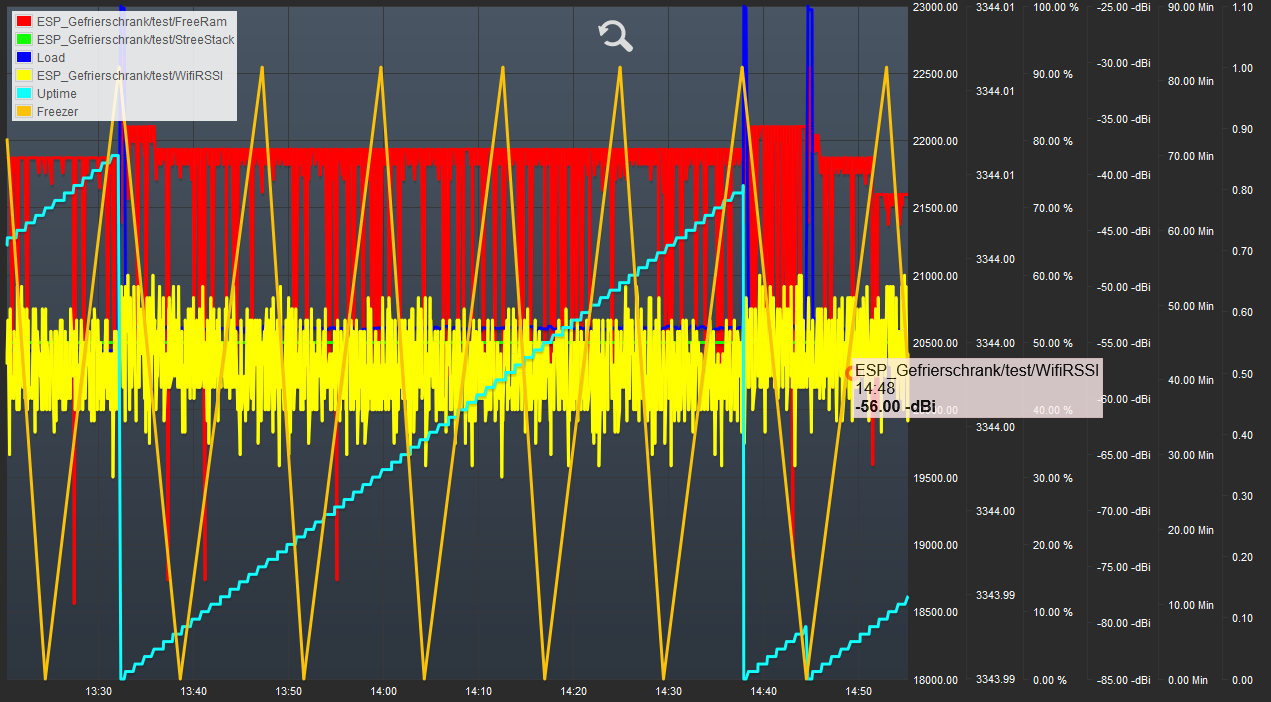1271x702 pixels.
Task: Click the -35.00 -dBi axis label
Action: [1124, 119]
